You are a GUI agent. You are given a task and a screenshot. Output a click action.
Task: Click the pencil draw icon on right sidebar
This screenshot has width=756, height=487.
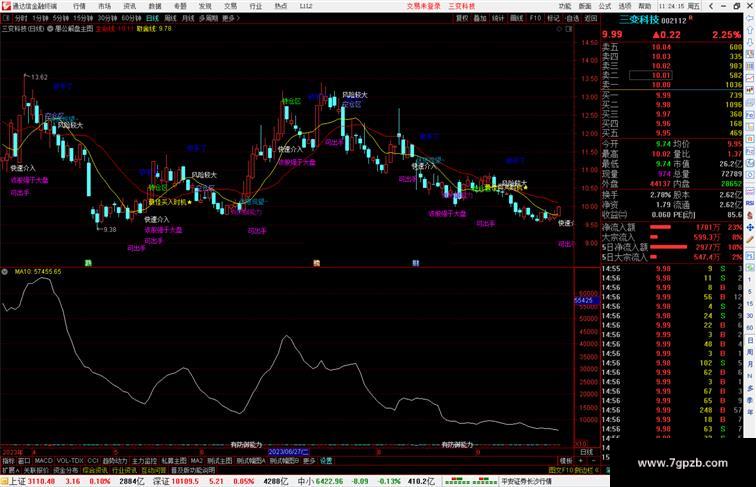(x=750, y=239)
